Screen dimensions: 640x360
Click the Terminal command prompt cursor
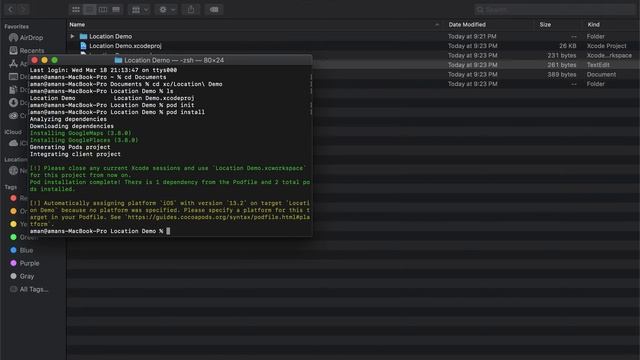click(168, 231)
